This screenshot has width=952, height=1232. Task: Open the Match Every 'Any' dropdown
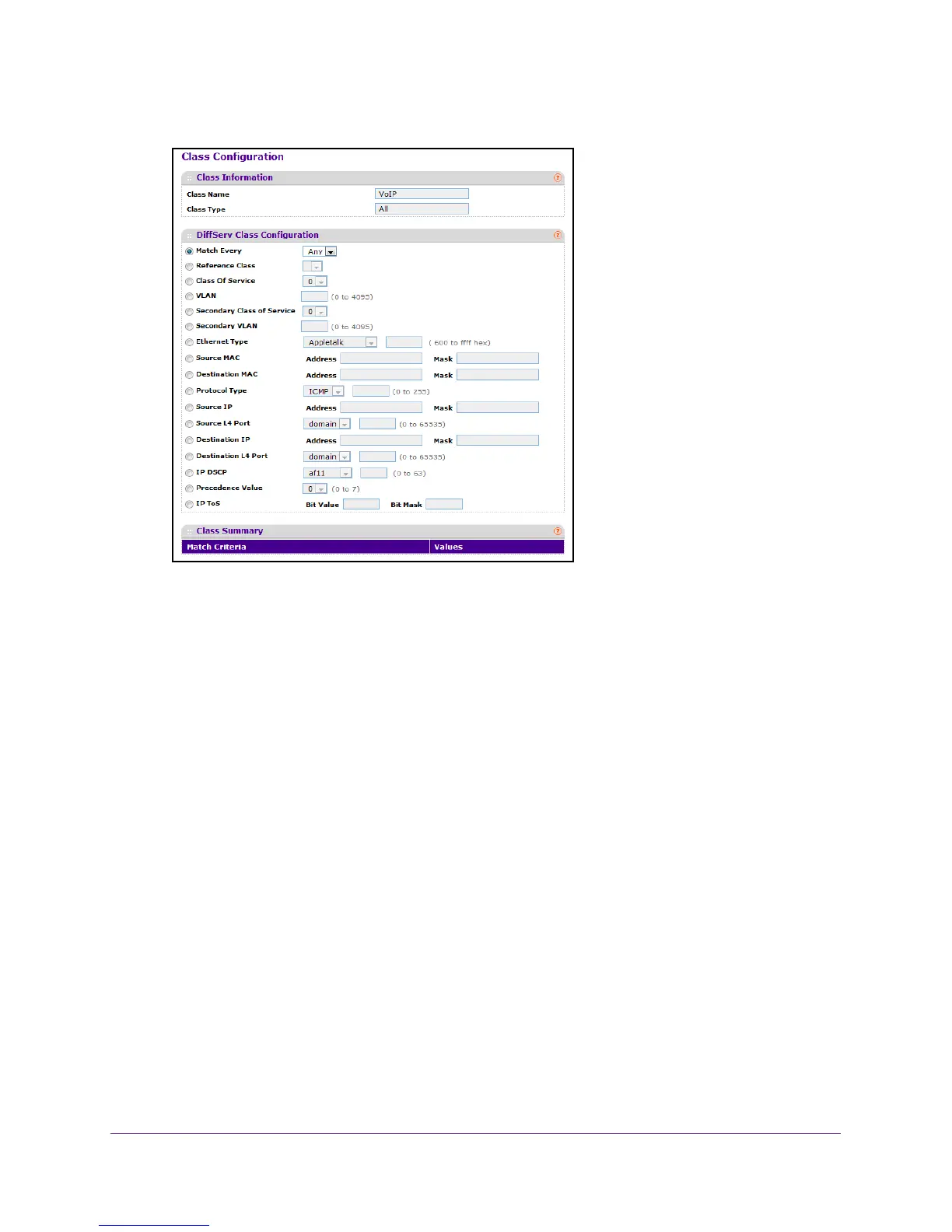(320, 251)
